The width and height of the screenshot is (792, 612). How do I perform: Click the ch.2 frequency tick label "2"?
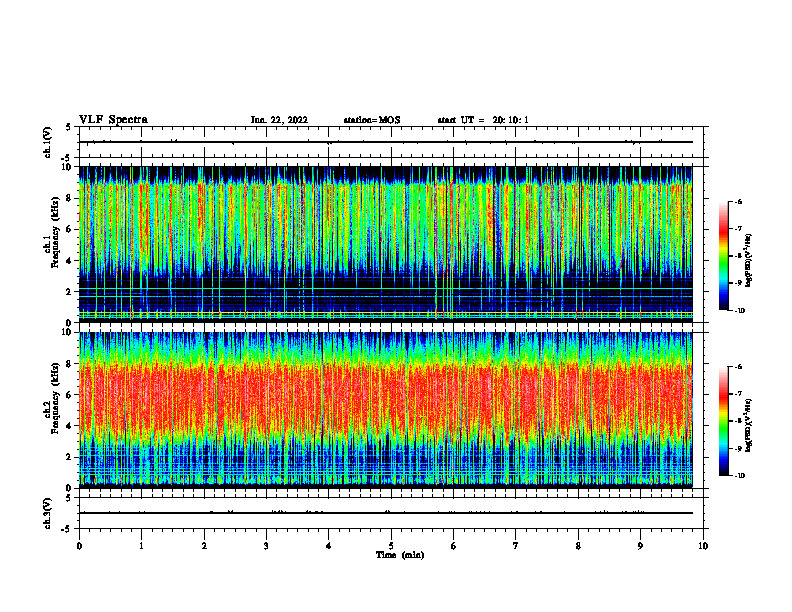(x=70, y=457)
